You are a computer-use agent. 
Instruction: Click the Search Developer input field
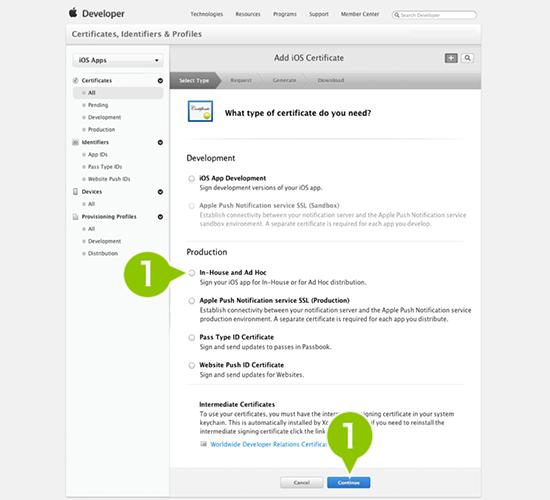tap(434, 15)
